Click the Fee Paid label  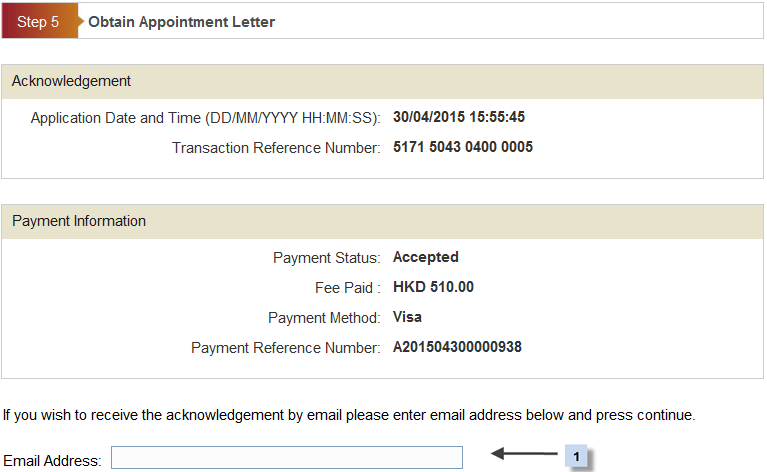[x=347, y=288]
